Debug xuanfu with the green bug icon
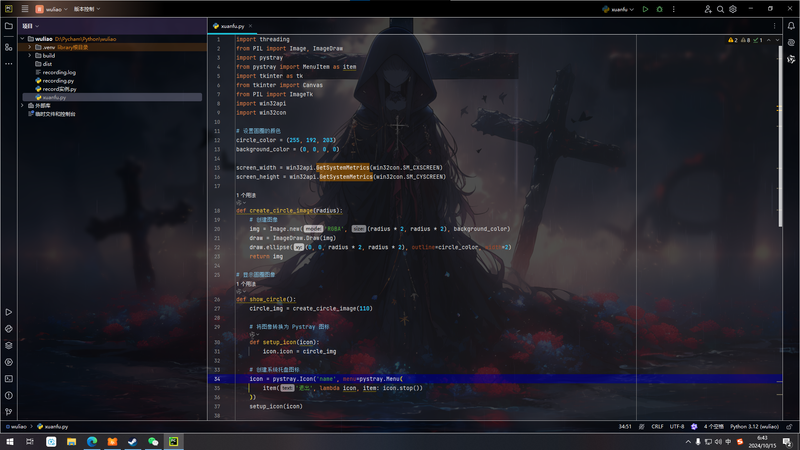 [x=659, y=9]
